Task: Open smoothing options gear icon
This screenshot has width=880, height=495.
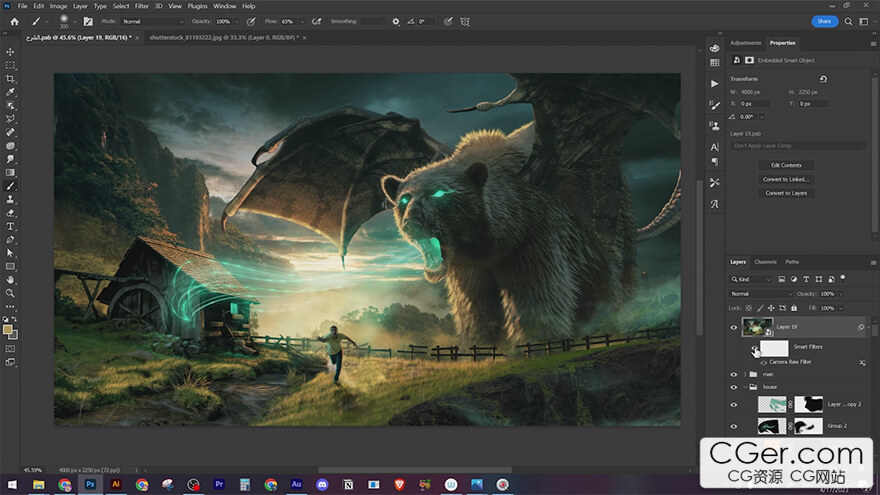Action: point(396,21)
